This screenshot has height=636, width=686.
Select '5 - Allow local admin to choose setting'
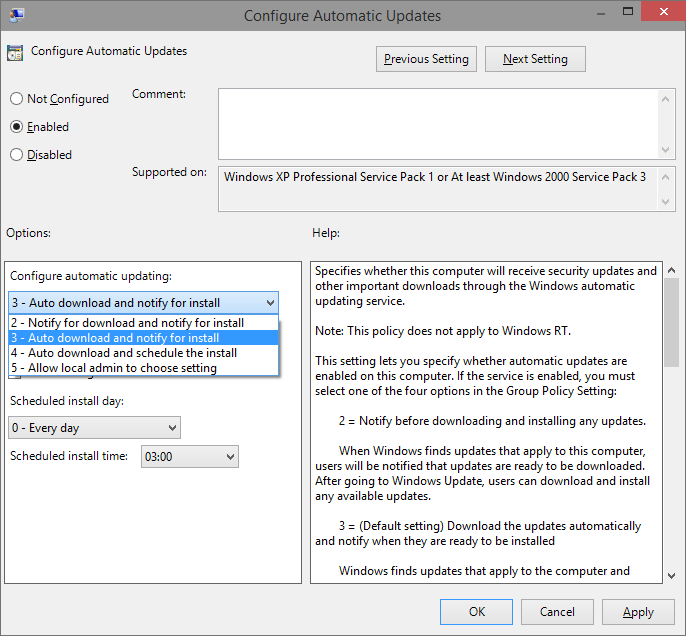(x=113, y=368)
